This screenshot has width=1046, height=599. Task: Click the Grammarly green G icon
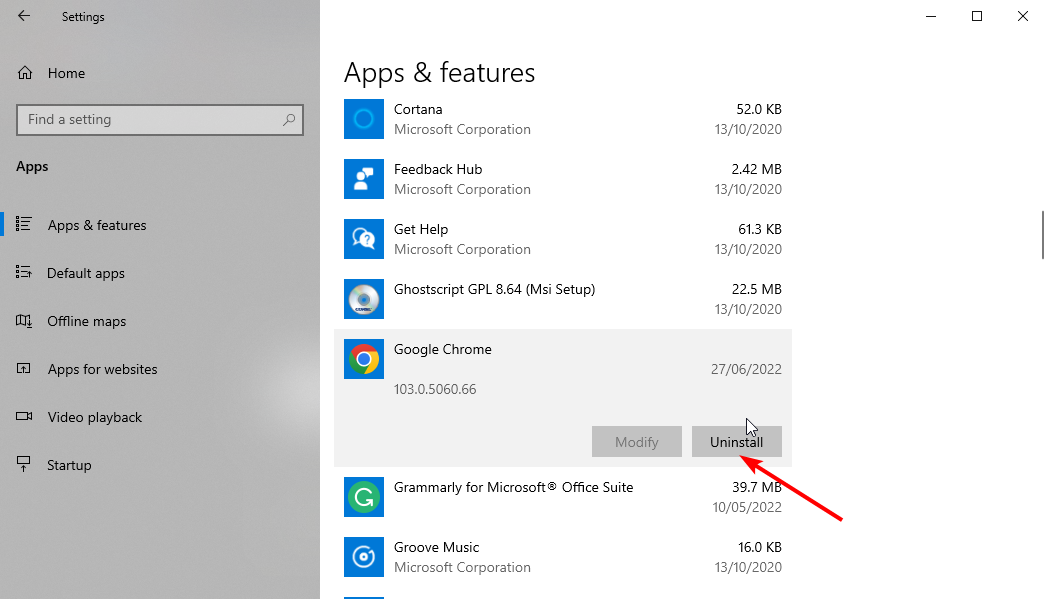coord(364,497)
